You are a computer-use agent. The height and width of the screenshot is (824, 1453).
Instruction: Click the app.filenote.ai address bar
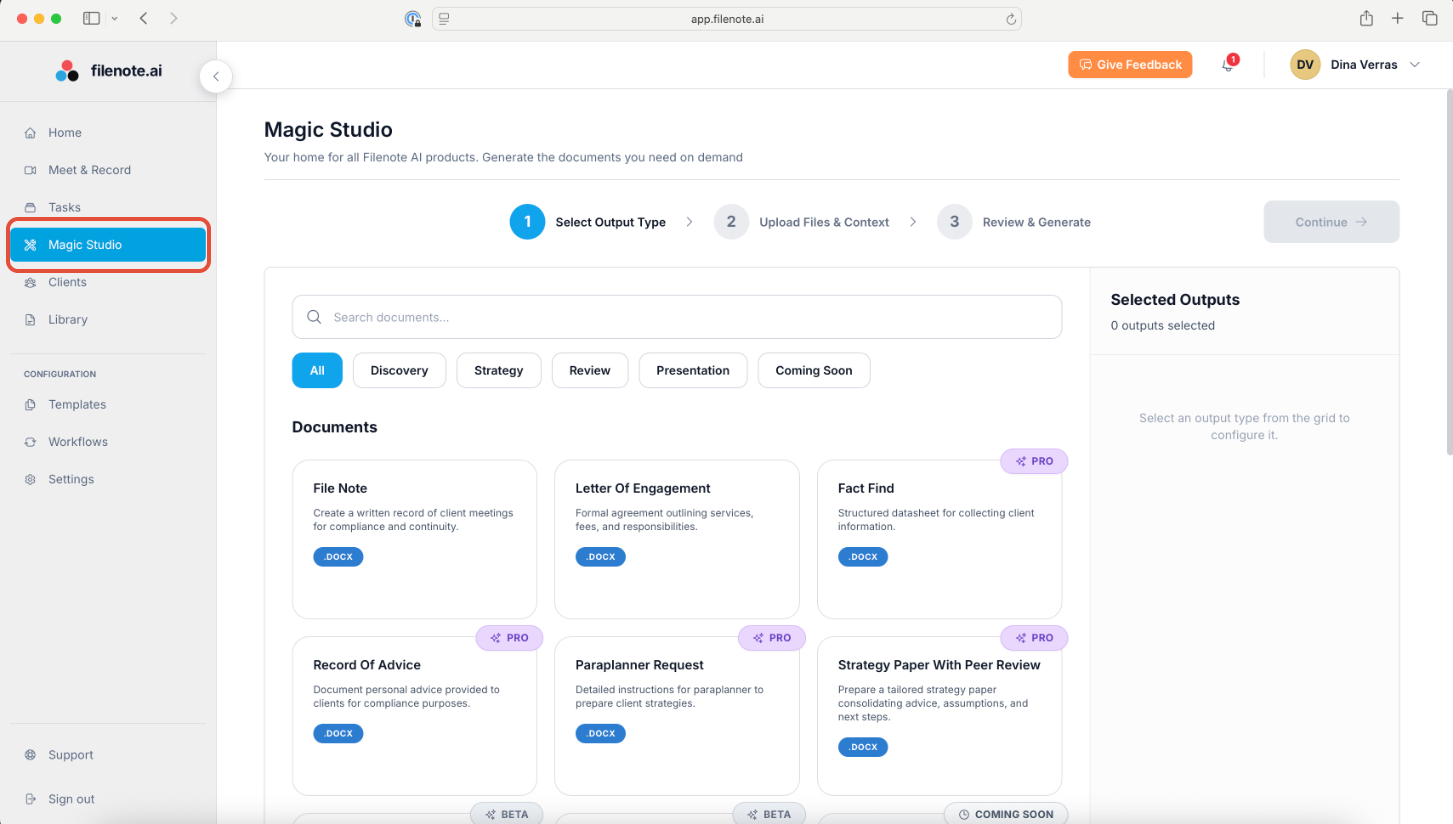coord(727,19)
